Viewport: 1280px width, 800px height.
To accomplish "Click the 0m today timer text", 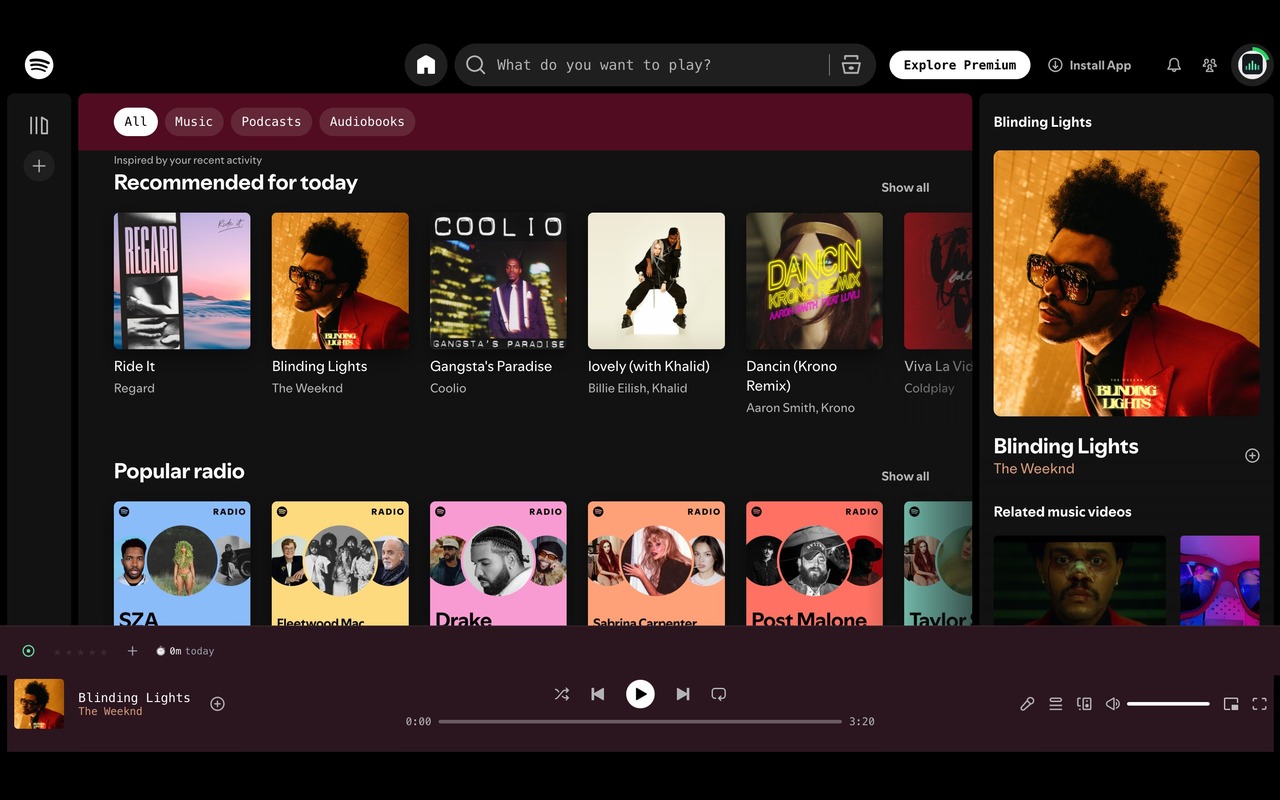I will (x=185, y=651).
